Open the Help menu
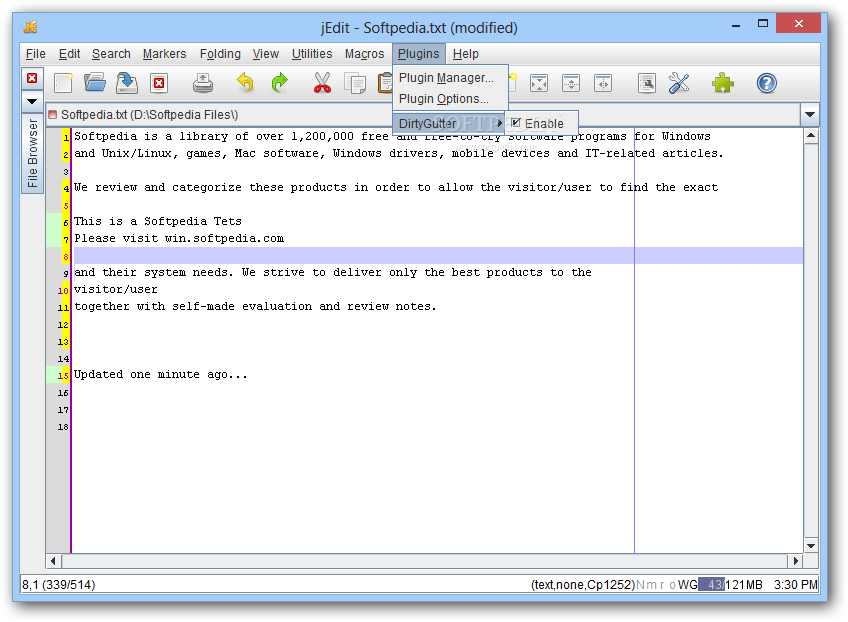 coord(466,54)
